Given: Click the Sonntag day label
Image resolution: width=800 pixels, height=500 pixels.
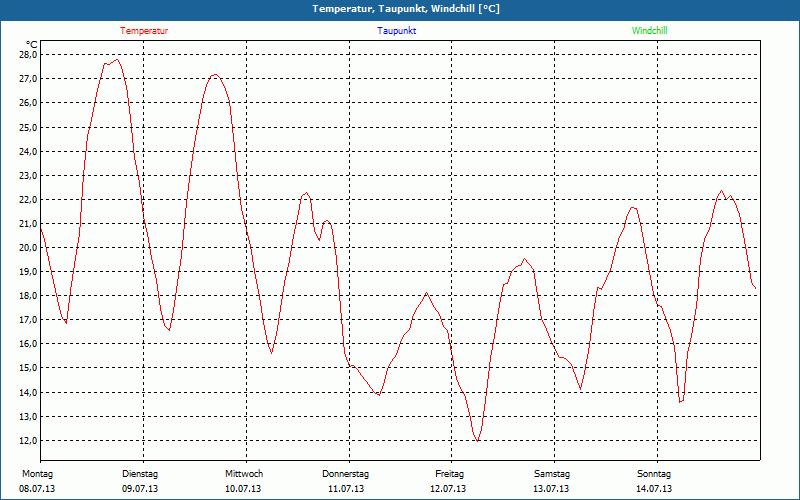Looking at the screenshot, I should [x=654, y=474].
